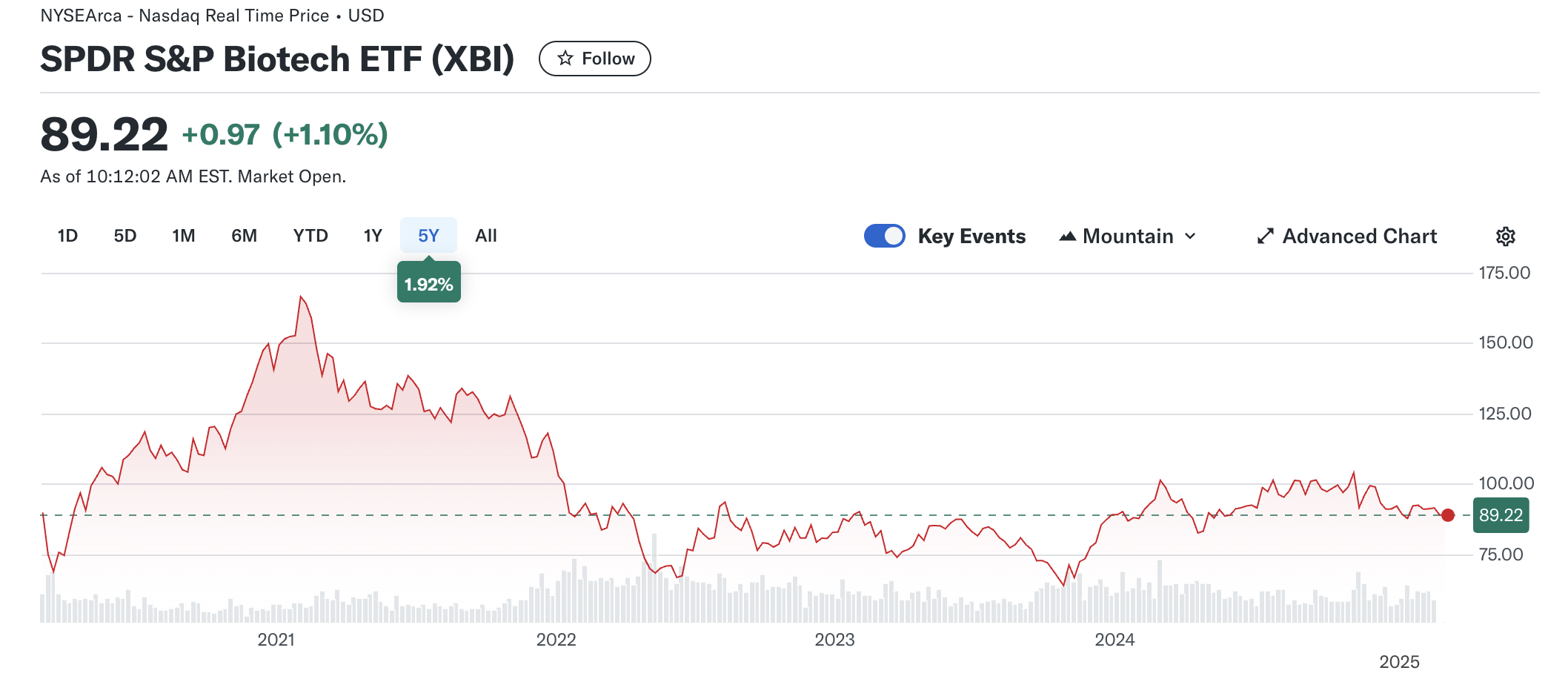The image size is (1568, 682).
Task: Switch chart to 6M range
Action: click(x=244, y=236)
